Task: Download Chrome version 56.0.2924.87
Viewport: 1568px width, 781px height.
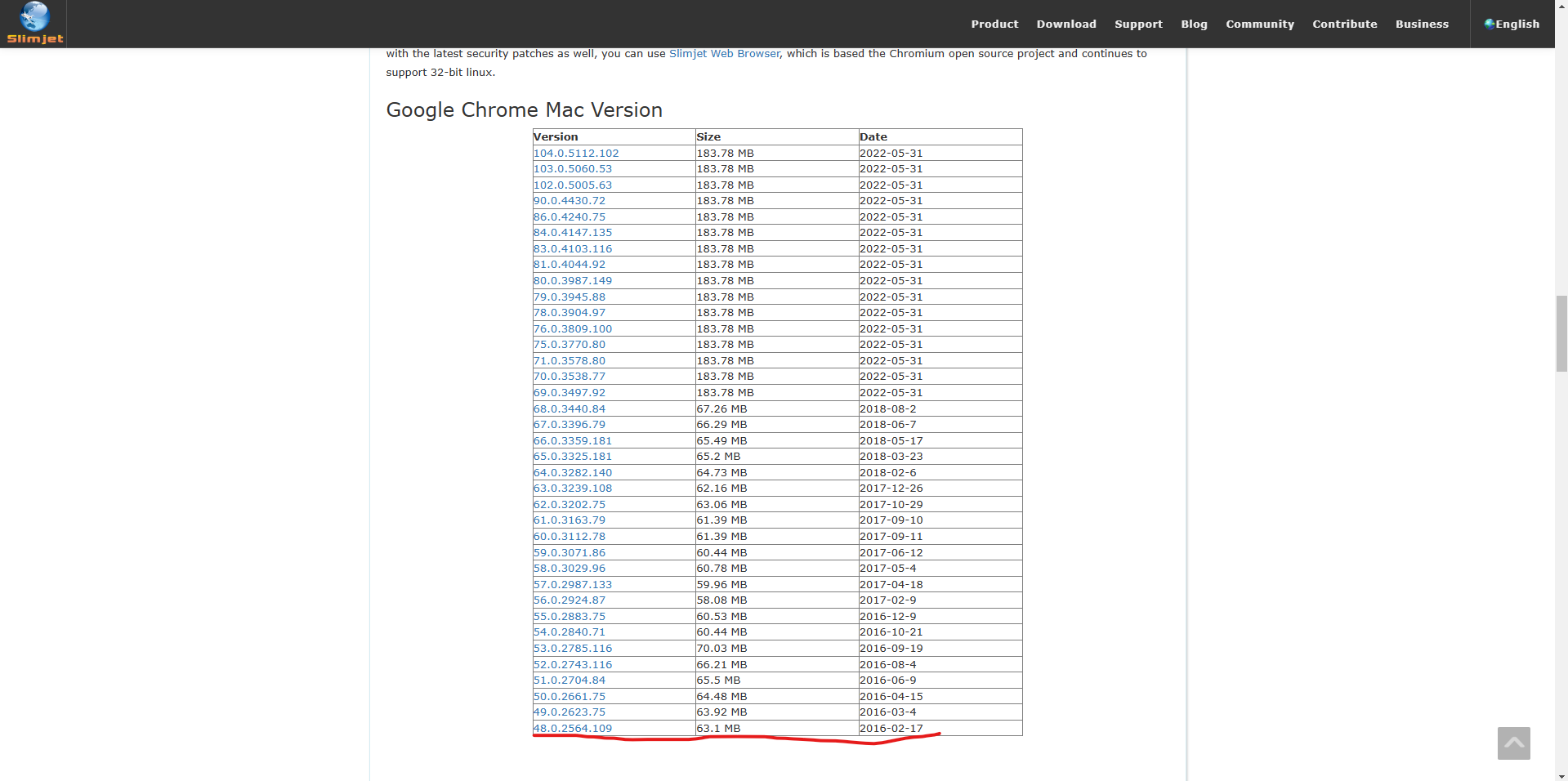Action: coord(570,600)
